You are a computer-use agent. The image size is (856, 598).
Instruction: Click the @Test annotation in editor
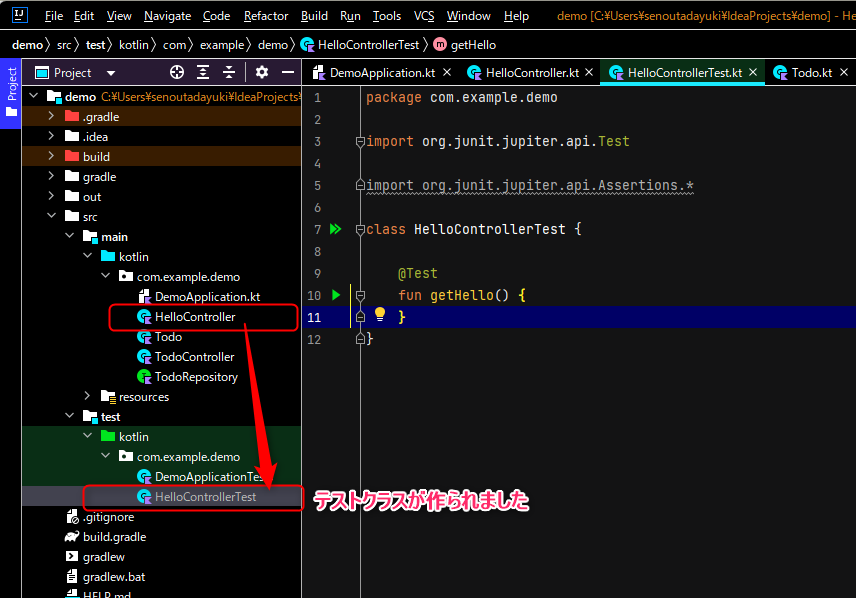pyautogui.click(x=418, y=273)
